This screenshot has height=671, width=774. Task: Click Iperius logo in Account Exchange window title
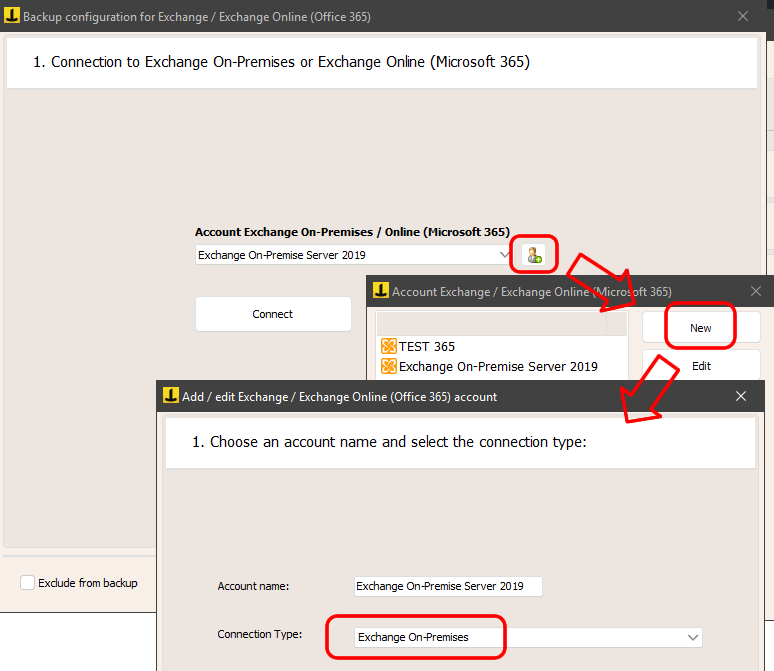[x=381, y=290]
